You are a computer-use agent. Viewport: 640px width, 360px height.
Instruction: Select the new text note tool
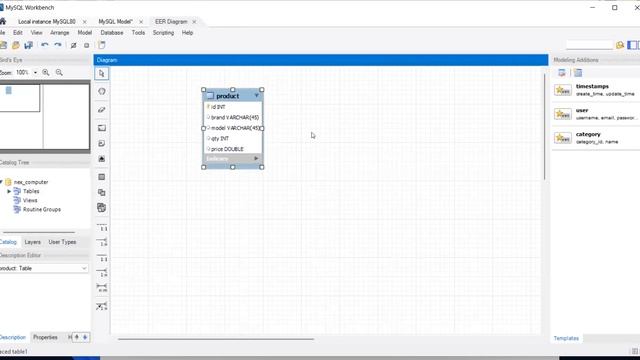tap(102, 143)
